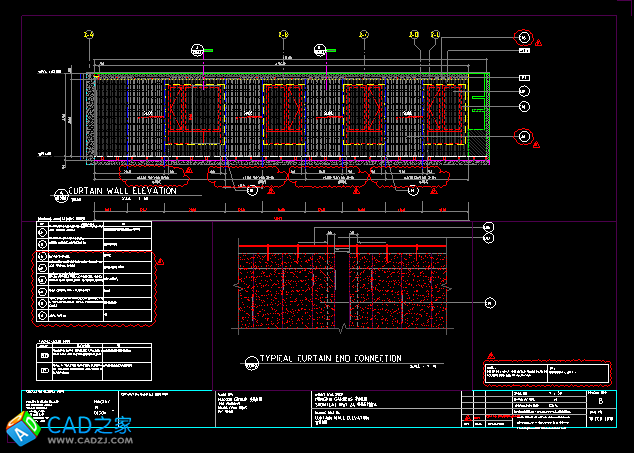634x453 pixels.
Task: Click the red circle callout at top right
Action: tap(524, 38)
